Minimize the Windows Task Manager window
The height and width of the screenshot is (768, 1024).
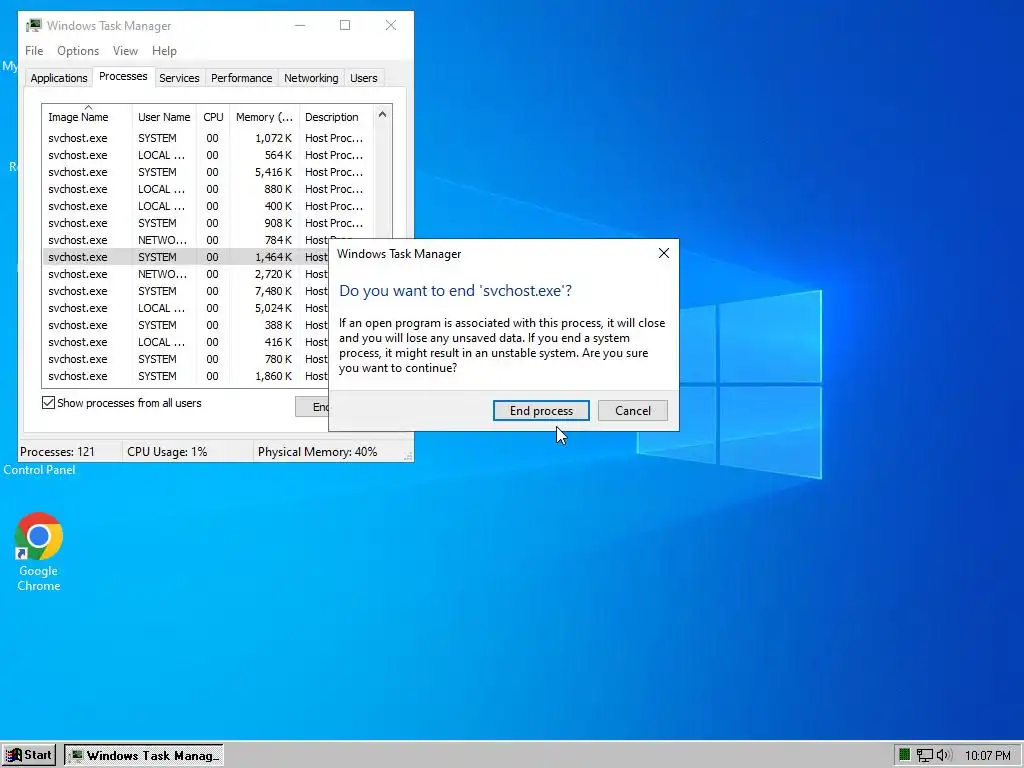(x=300, y=25)
